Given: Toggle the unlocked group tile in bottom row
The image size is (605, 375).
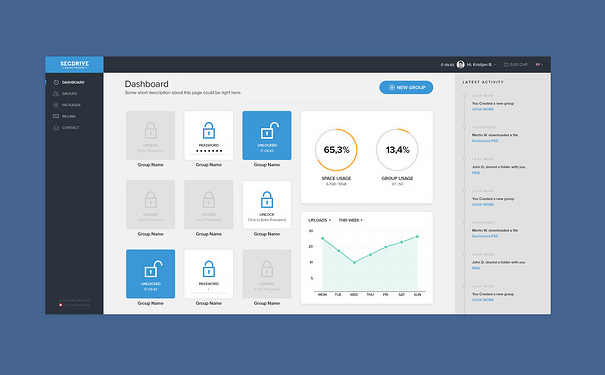Looking at the screenshot, I should coord(150,274).
